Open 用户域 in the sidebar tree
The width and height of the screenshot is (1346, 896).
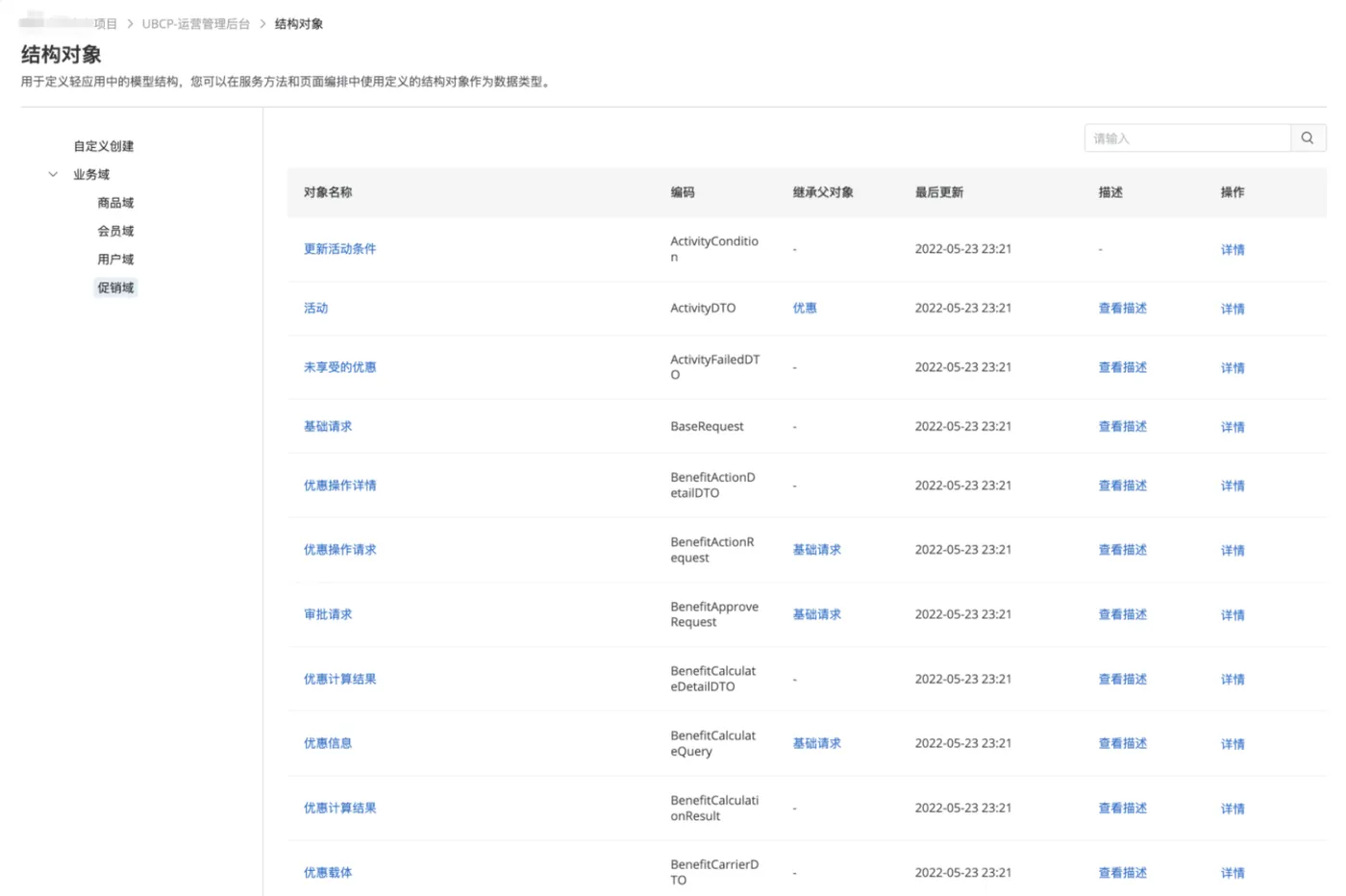115,260
